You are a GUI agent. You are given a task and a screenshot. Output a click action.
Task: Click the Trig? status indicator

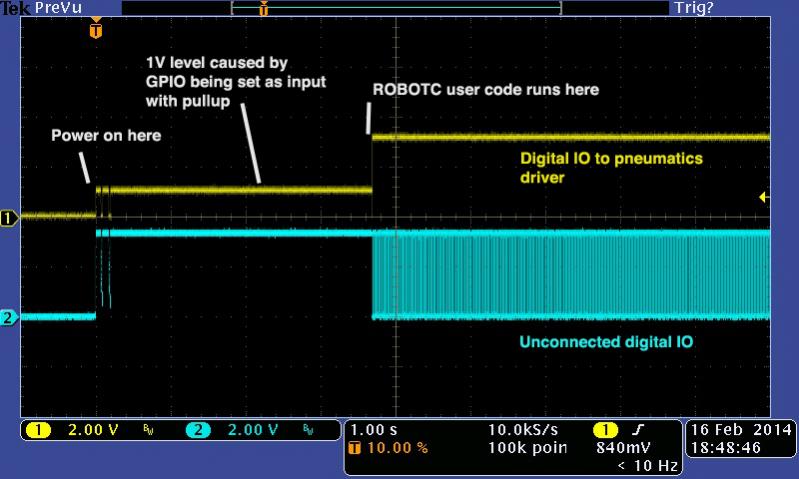(x=694, y=8)
